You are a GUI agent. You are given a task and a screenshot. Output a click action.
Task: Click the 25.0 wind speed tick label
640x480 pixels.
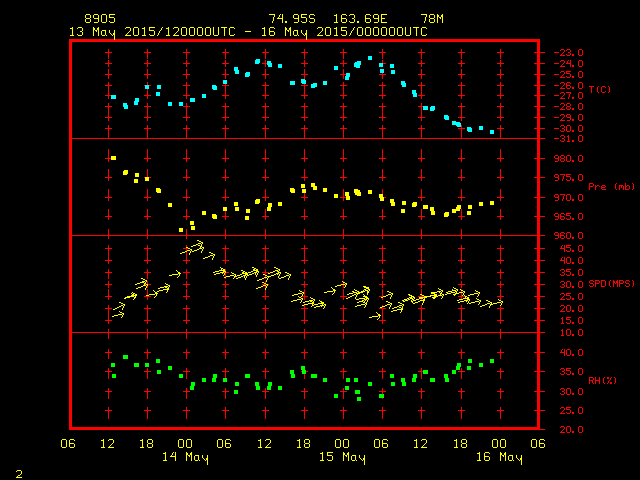tap(571, 297)
